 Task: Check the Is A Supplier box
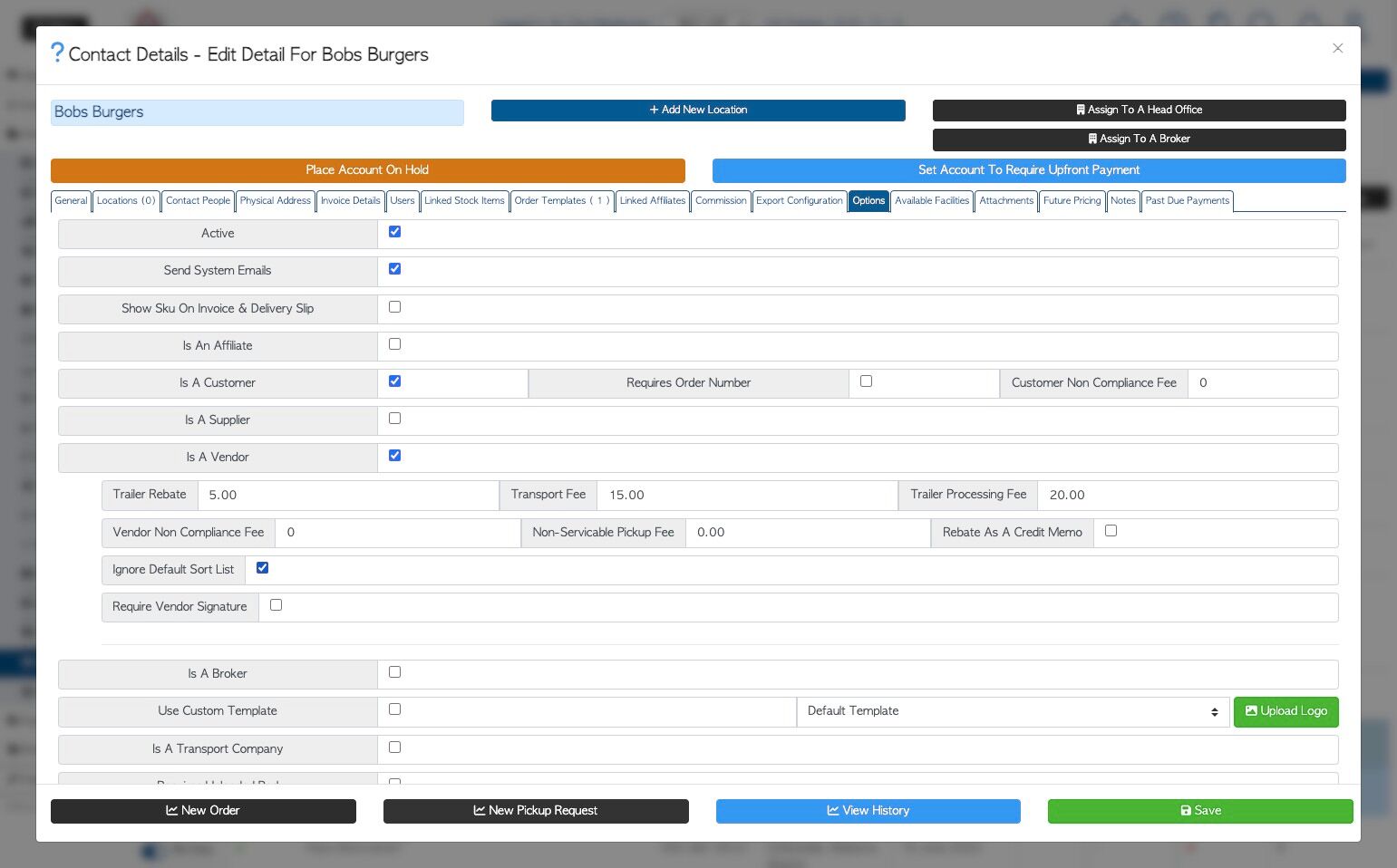394,419
